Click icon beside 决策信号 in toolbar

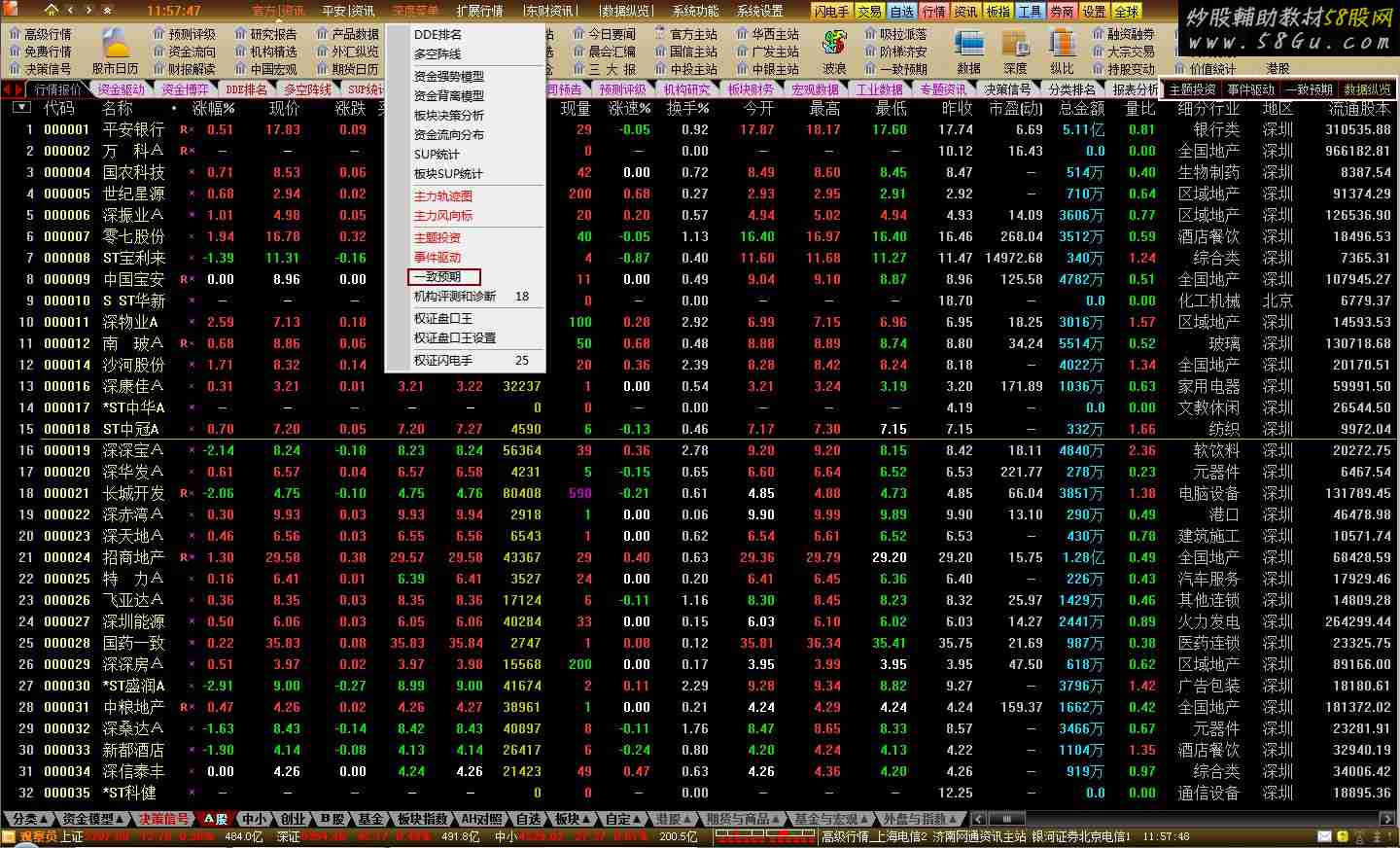click(15, 68)
